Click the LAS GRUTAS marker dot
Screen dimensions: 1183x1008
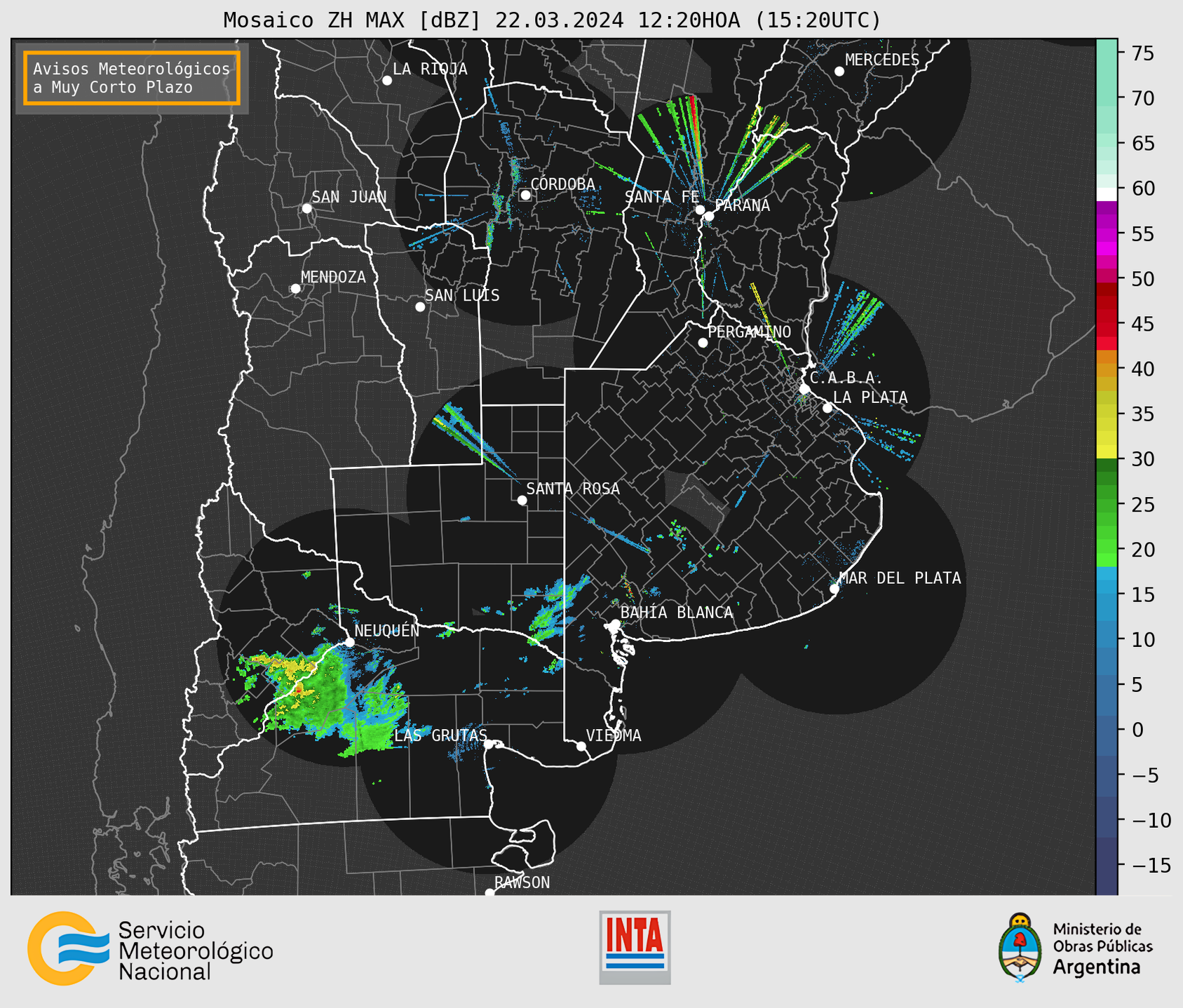click(x=489, y=744)
